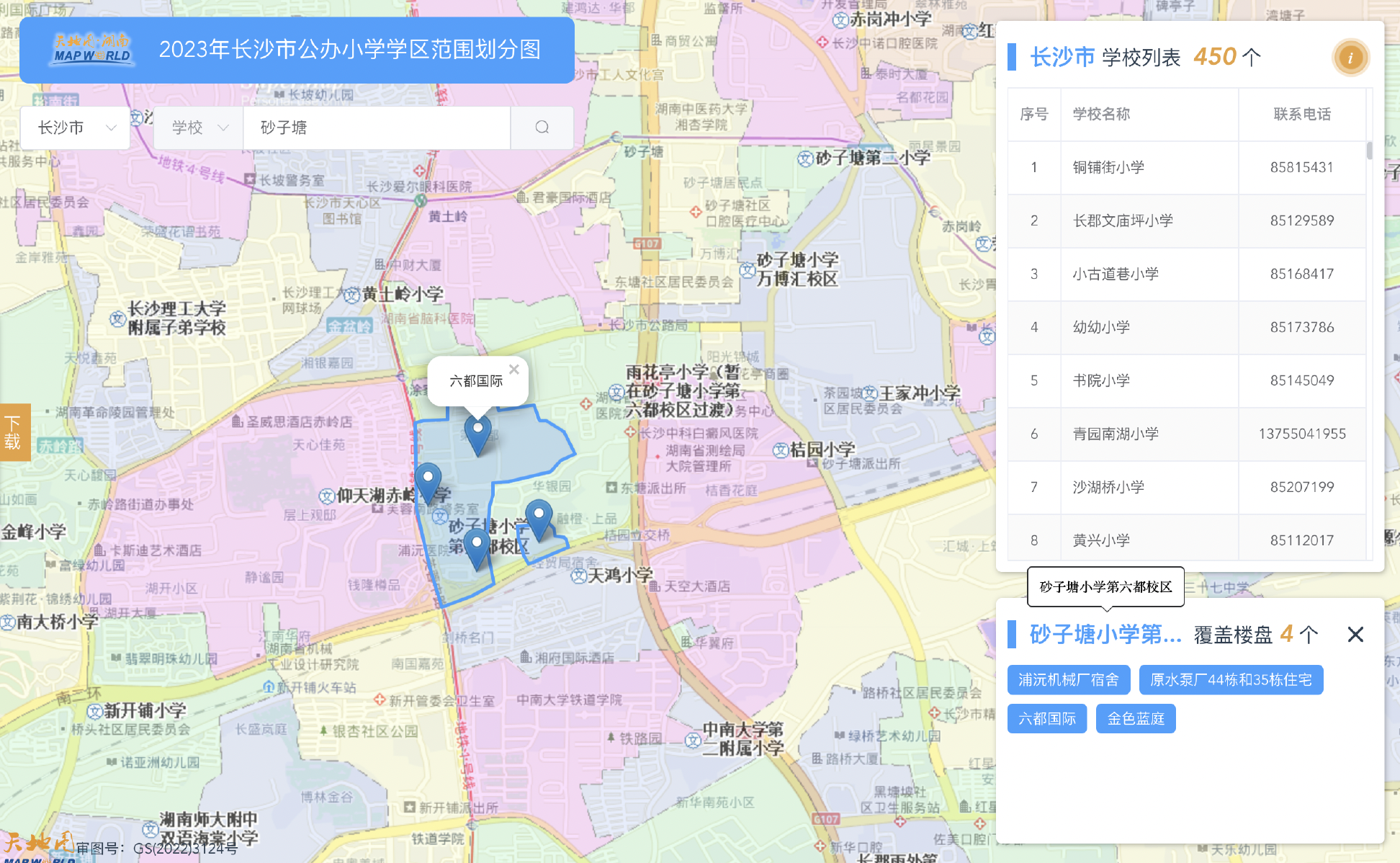Click the 桔园小学 school marker icon
1400x863 pixels.
[780, 451]
